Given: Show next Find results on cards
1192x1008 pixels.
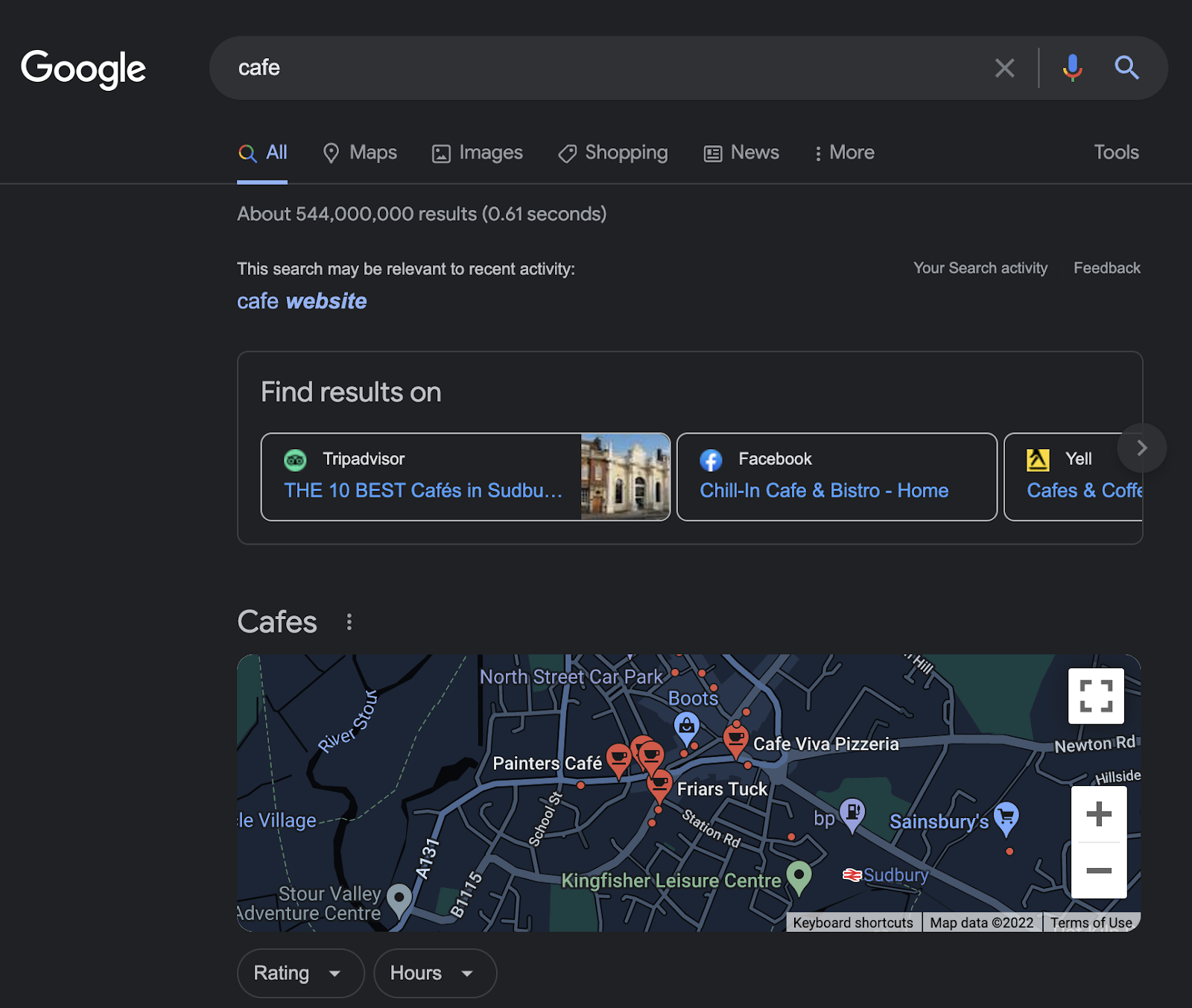Looking at the screenshot, I should 1141,448.
